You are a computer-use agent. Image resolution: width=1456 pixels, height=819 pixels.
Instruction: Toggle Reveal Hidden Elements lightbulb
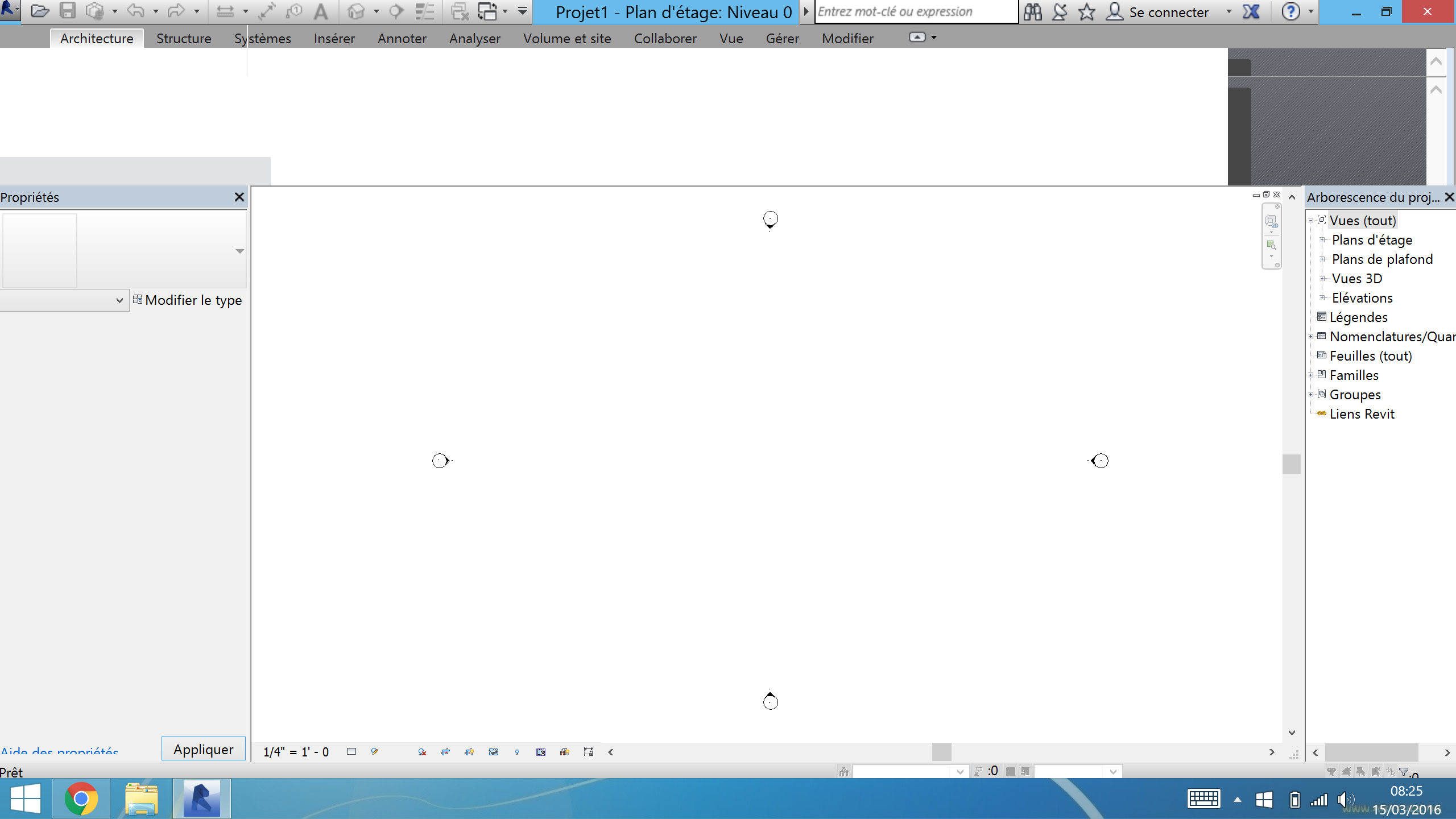(x=516, y=752)
